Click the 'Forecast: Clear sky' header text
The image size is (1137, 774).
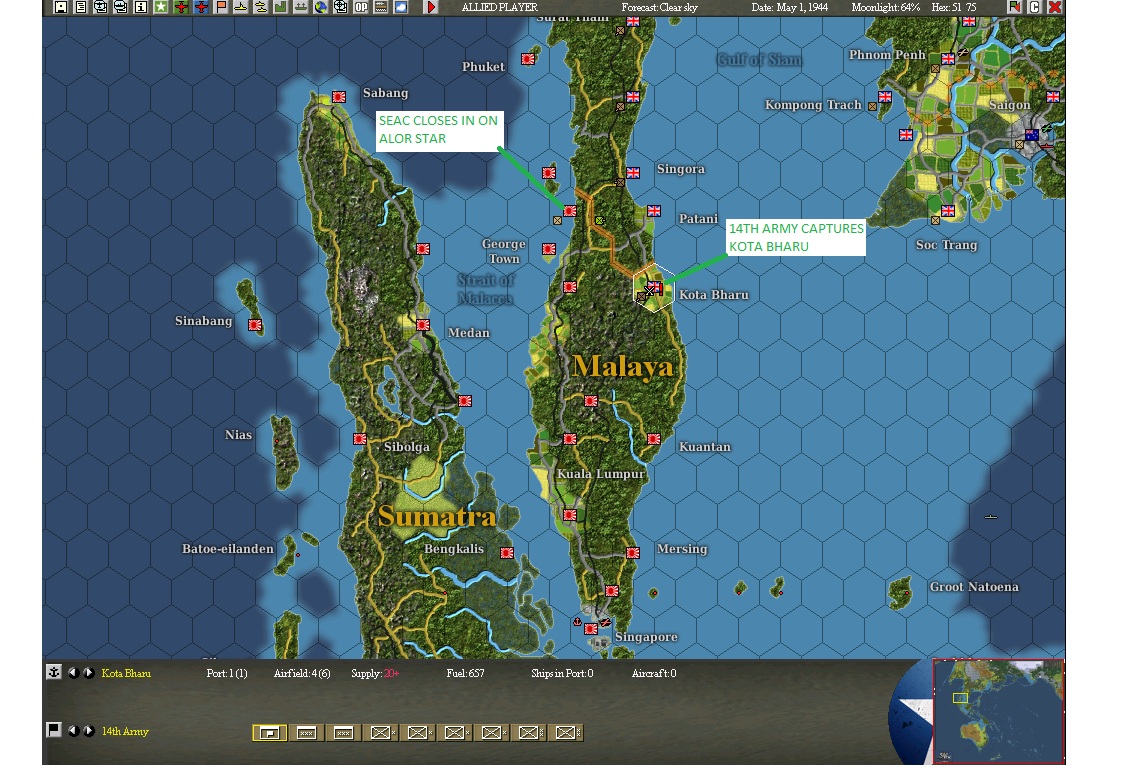[659, 7]
